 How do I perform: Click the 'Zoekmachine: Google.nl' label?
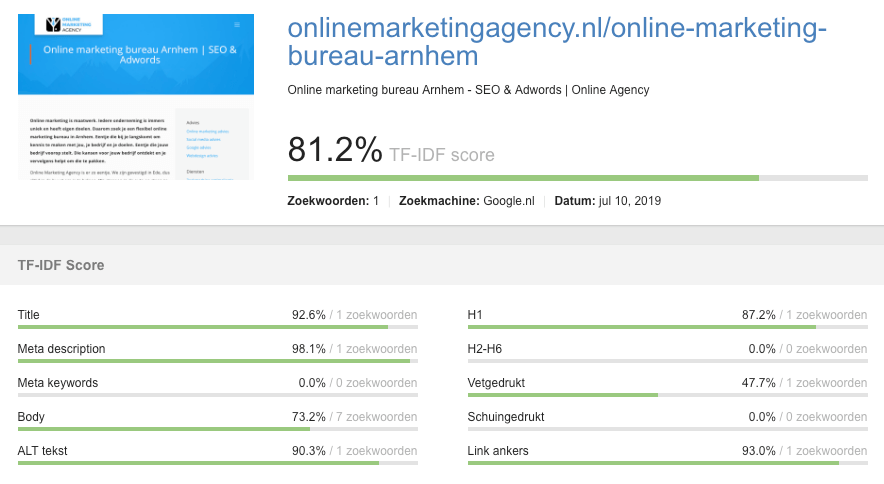coord(467,201)
